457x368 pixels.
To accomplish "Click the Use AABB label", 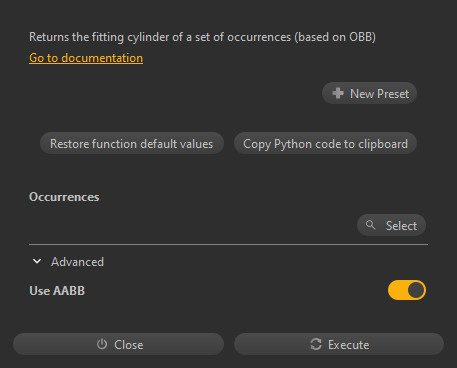I will 57,291.
